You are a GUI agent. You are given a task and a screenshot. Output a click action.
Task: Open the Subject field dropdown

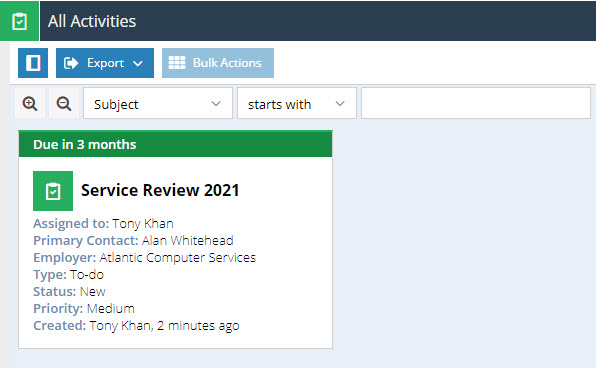[158, 103]
